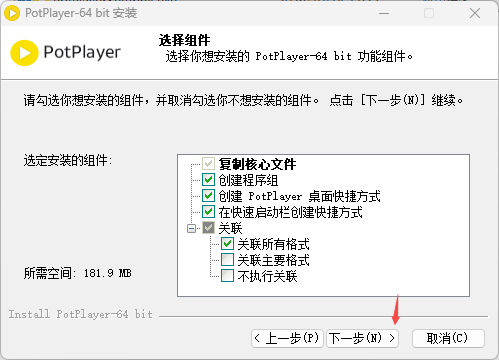Click the yellow PotPlayer logo in header
This screenshot has height=360, width=499.
(24, 53)
